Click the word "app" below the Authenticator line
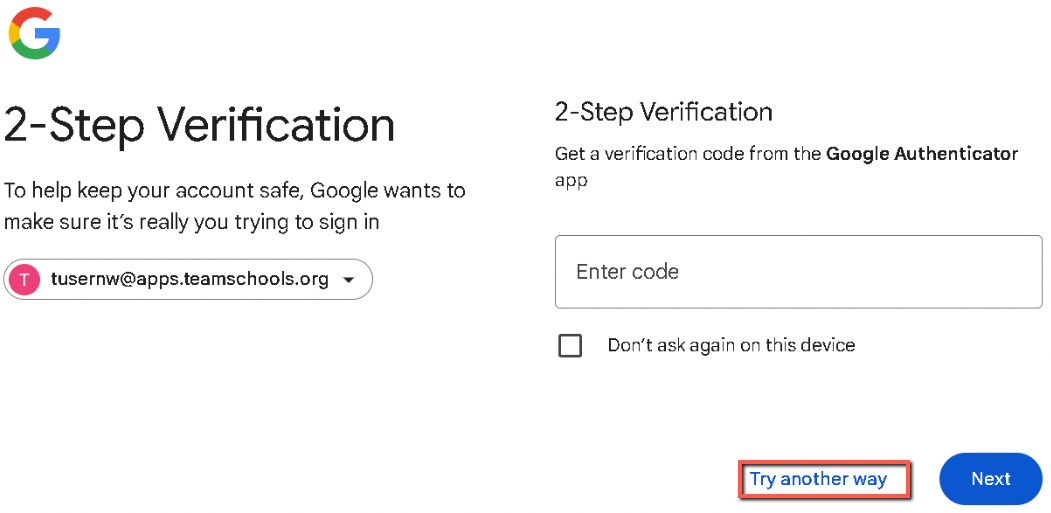 (x=570, y=181)
